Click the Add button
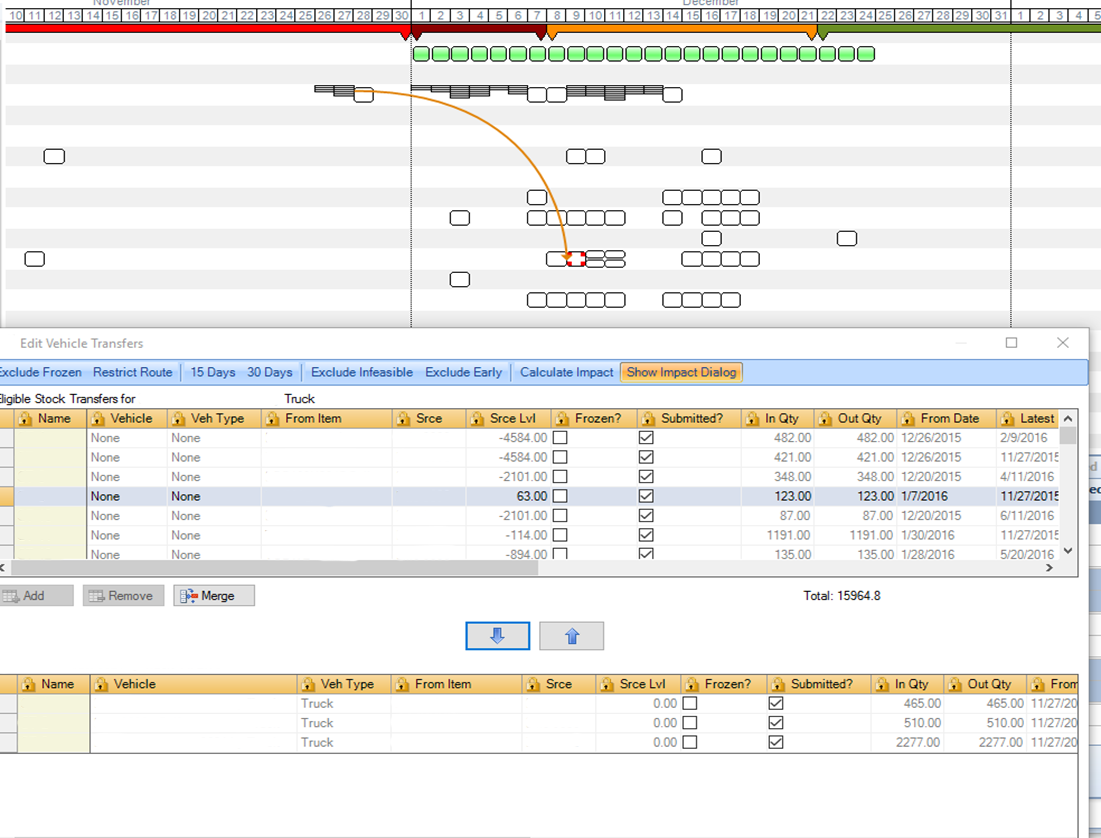Screen dimensions: 1101x838 click(x=35, y=596)
